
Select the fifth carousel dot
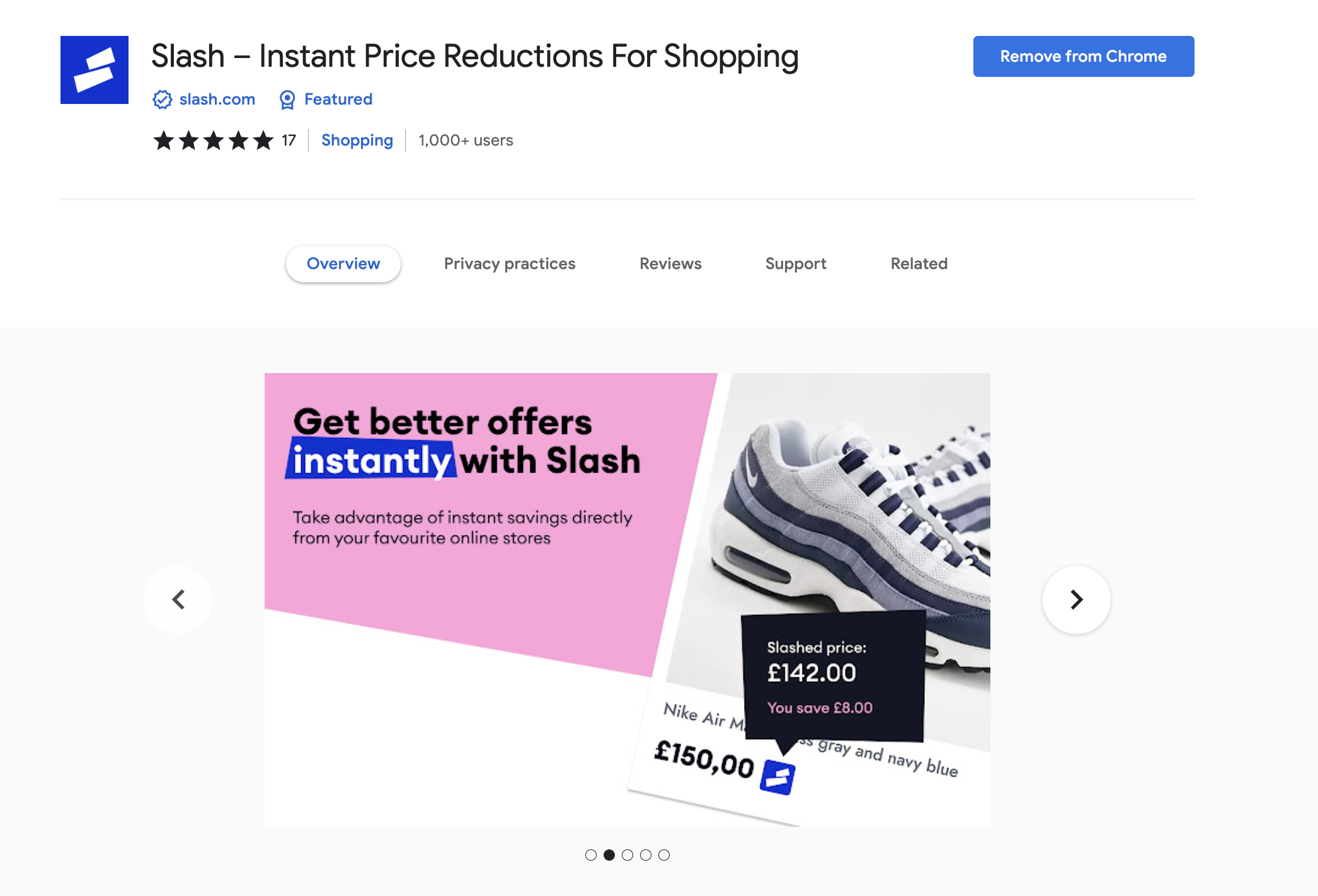click(664, 855)
